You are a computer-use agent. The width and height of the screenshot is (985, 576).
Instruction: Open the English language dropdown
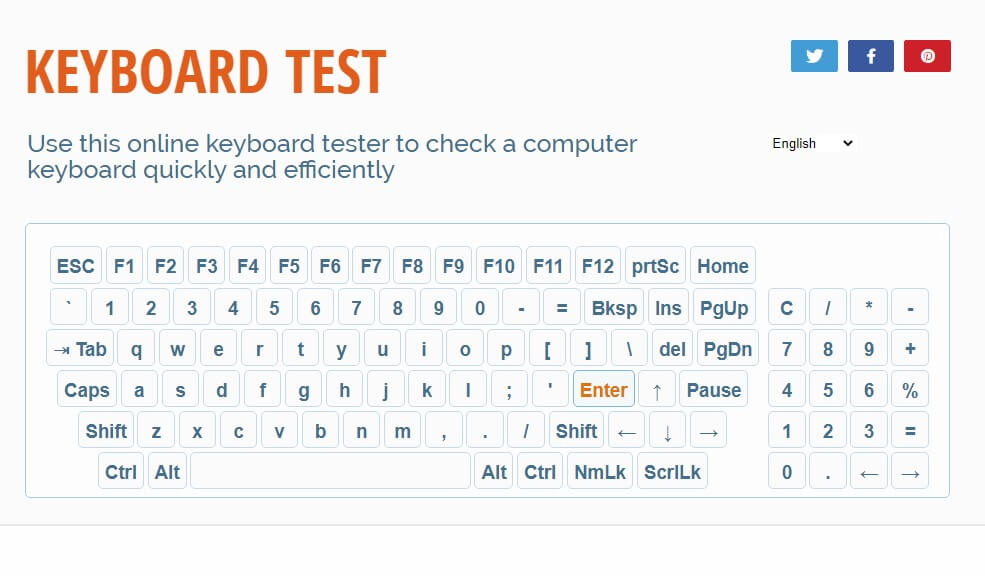pyautogui.click(x=812, y=143)
